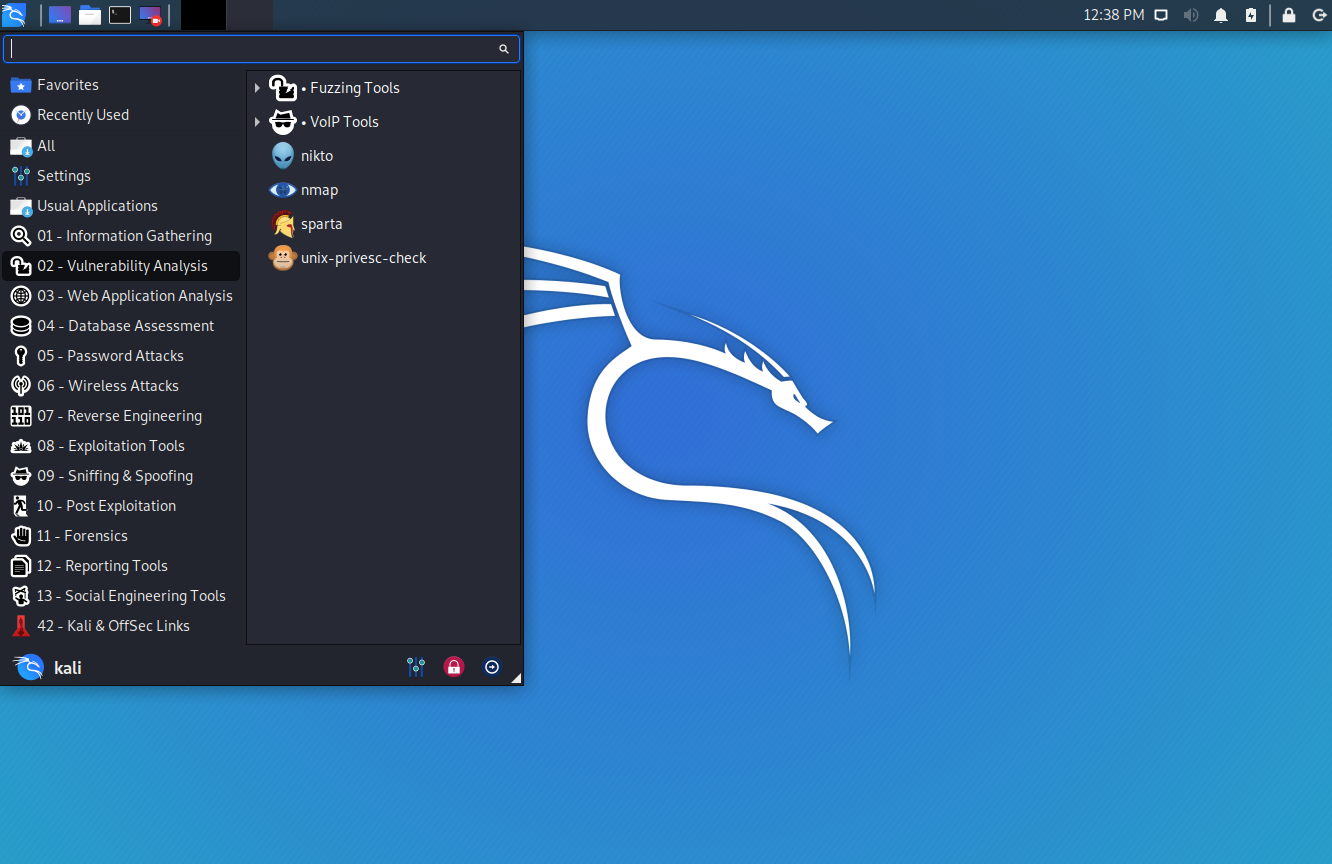Click the magnifier icon in search box
This screenshot has height=864, width=1332.
click(x=504, y=49)
